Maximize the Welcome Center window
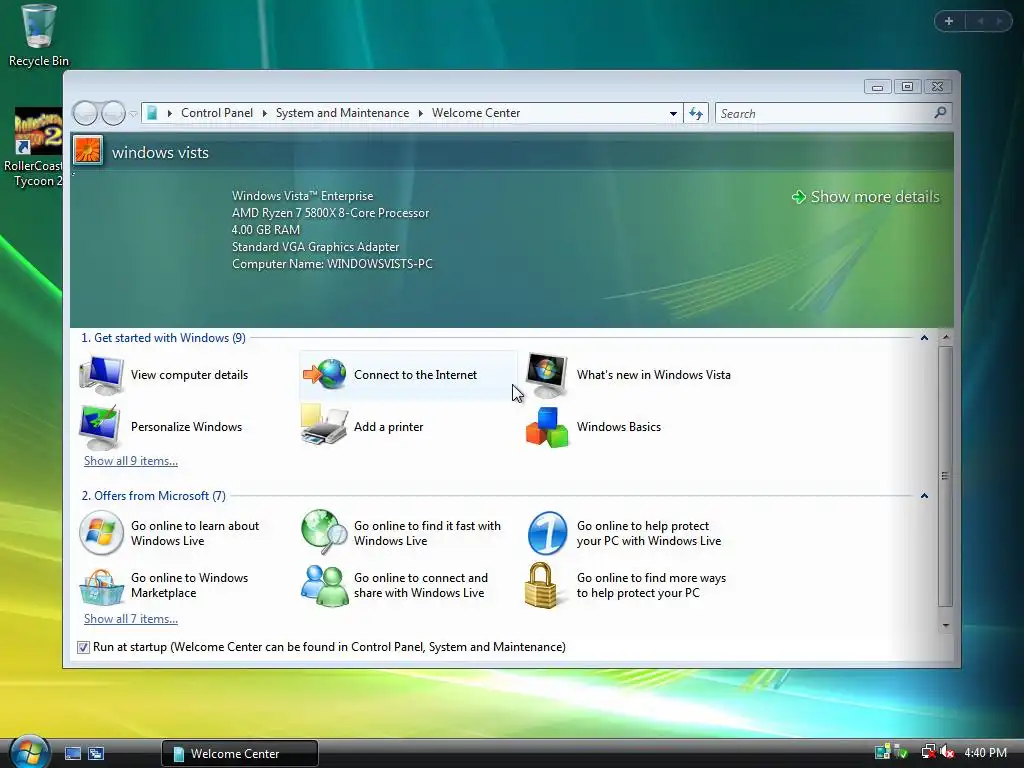The image size is (1024, 768). pyautogui.click(x=907, y=87)
